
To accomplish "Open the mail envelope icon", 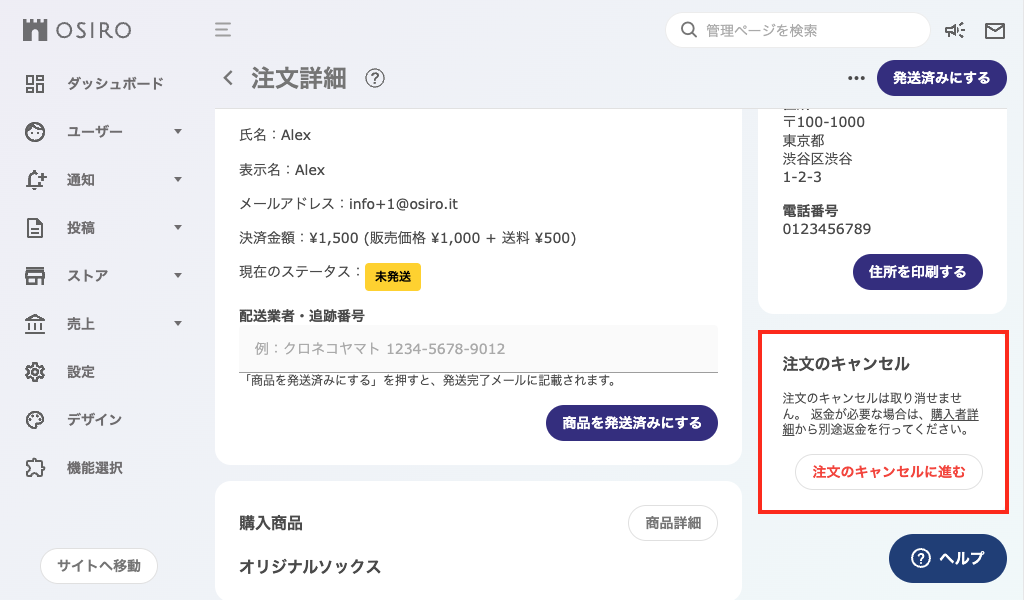I will [995, 30].
